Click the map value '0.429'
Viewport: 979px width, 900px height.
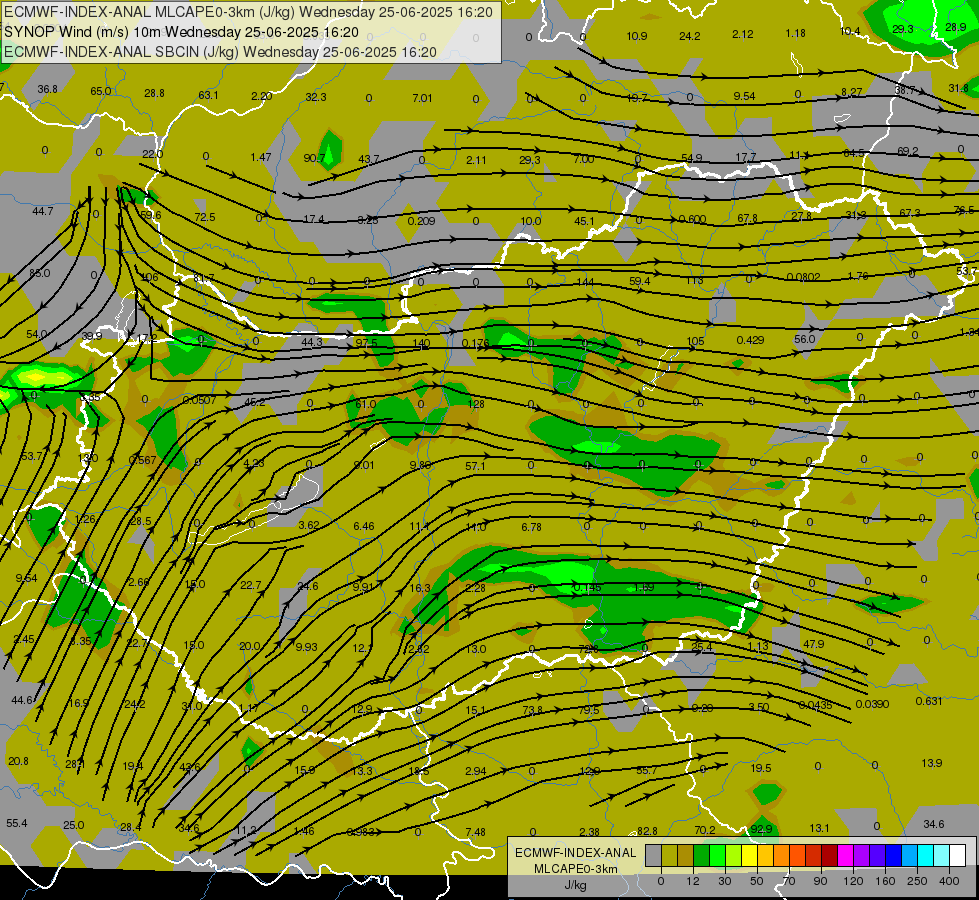(x=750, y=340)
